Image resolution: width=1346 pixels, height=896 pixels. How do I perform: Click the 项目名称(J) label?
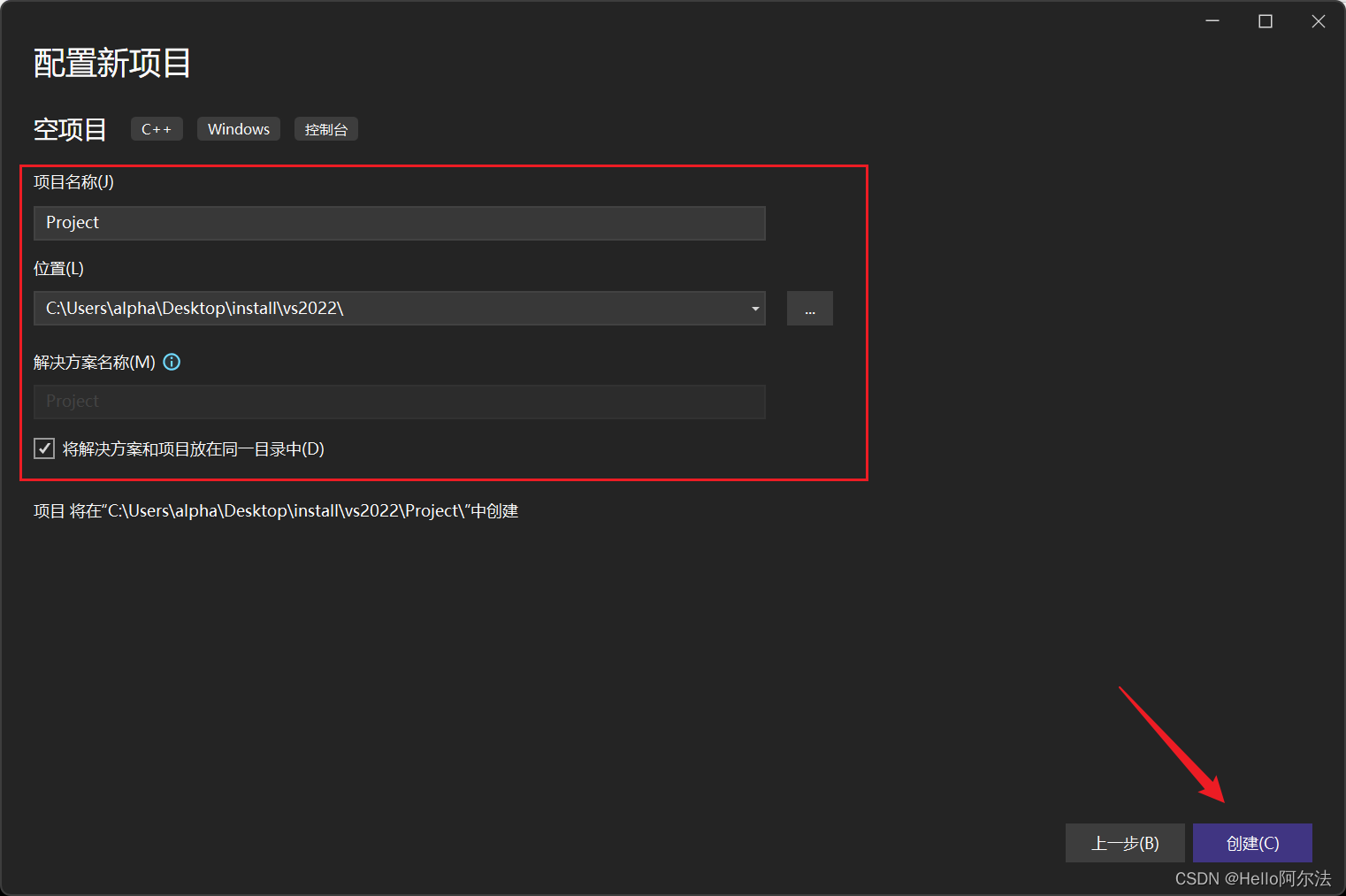[x=74, y=182]
